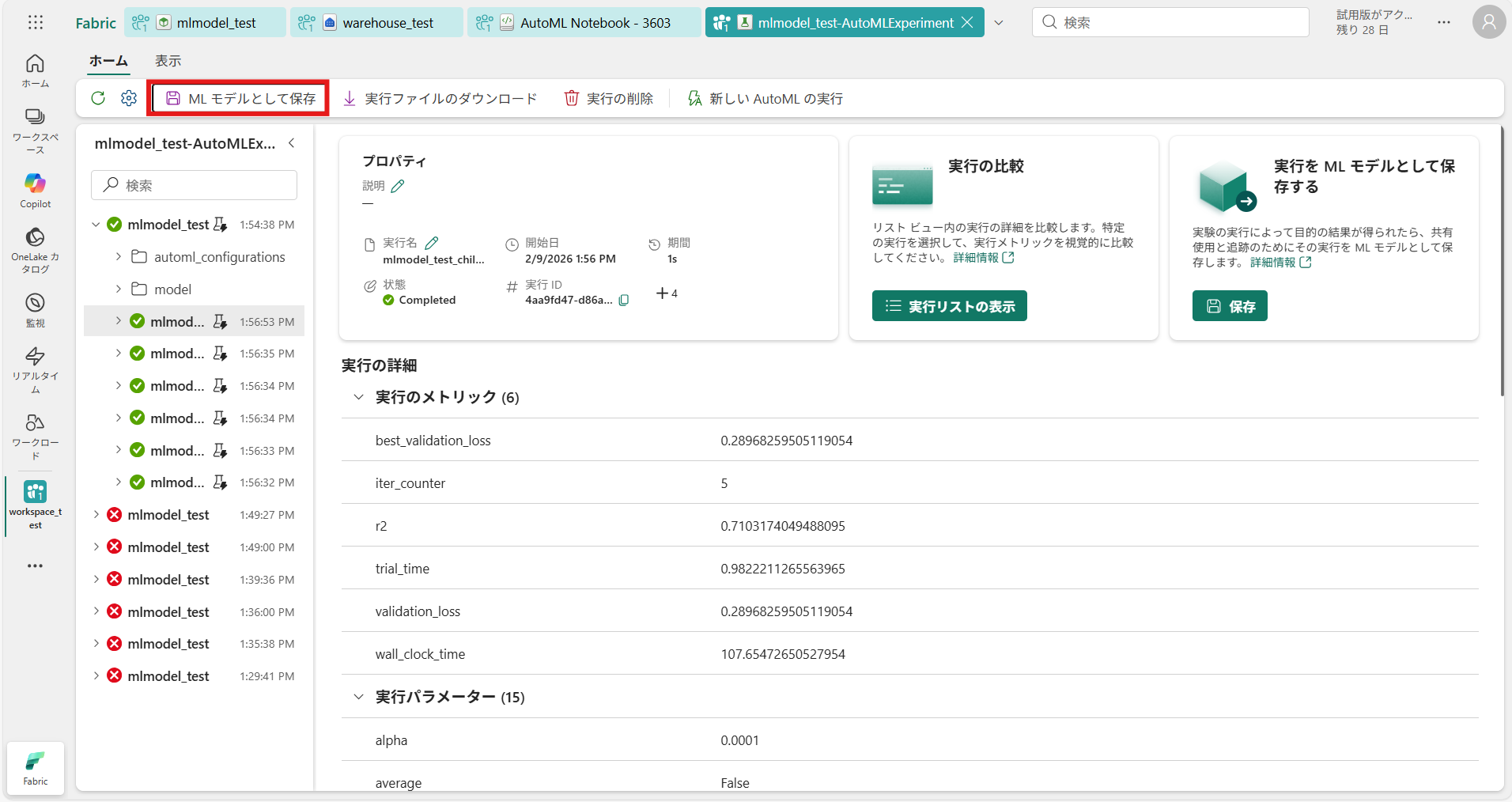
Task: Switch to the AutoML Notebook - 3603 tab
Action: [584, 23]
